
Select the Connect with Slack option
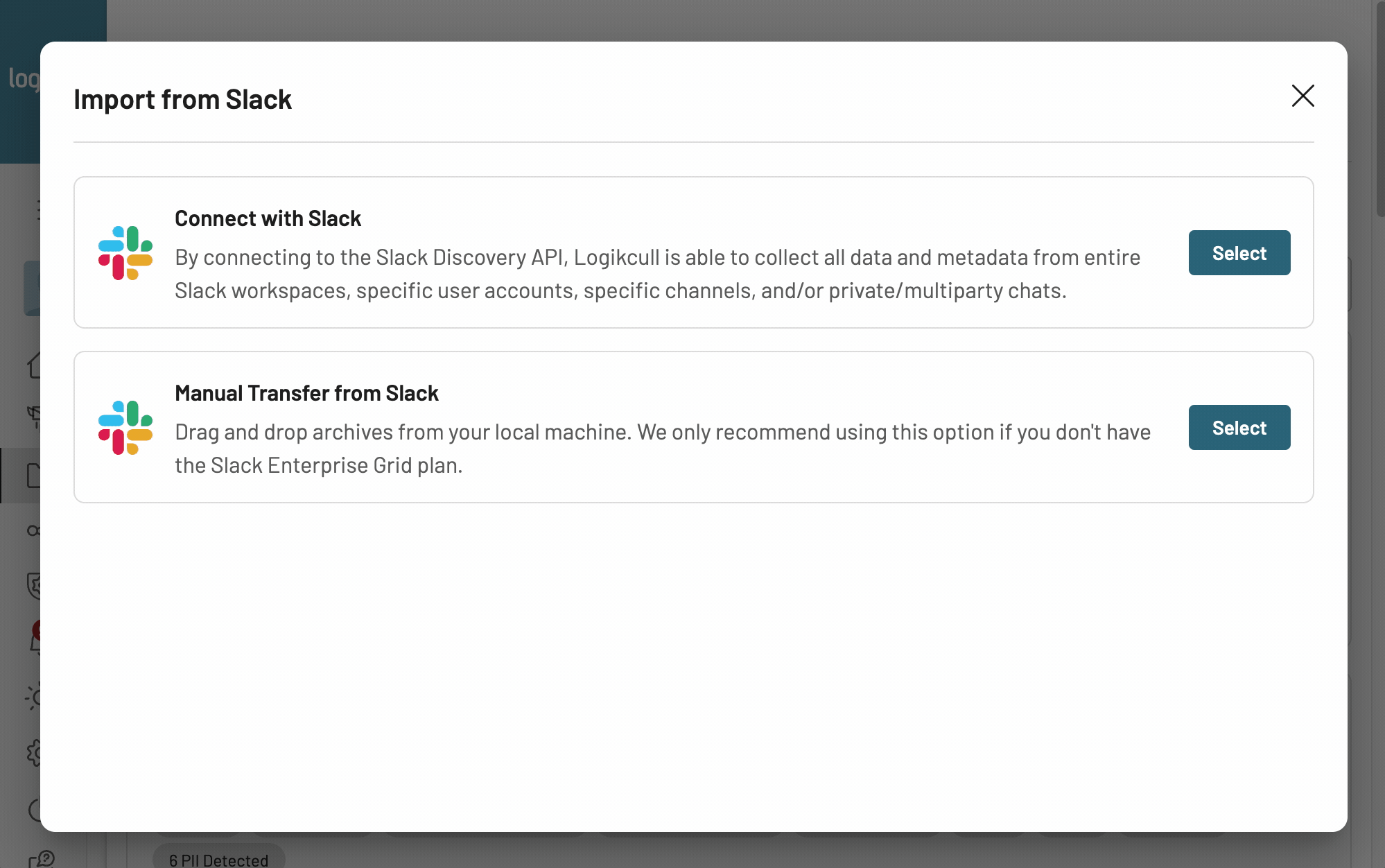tap(1239, 253)
